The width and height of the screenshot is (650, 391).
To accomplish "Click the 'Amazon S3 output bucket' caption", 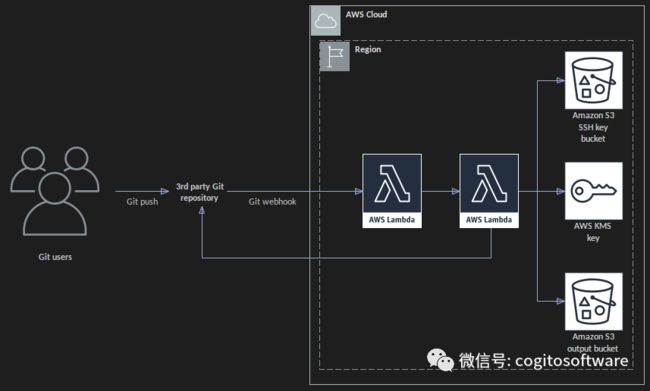I will (593, 342).
